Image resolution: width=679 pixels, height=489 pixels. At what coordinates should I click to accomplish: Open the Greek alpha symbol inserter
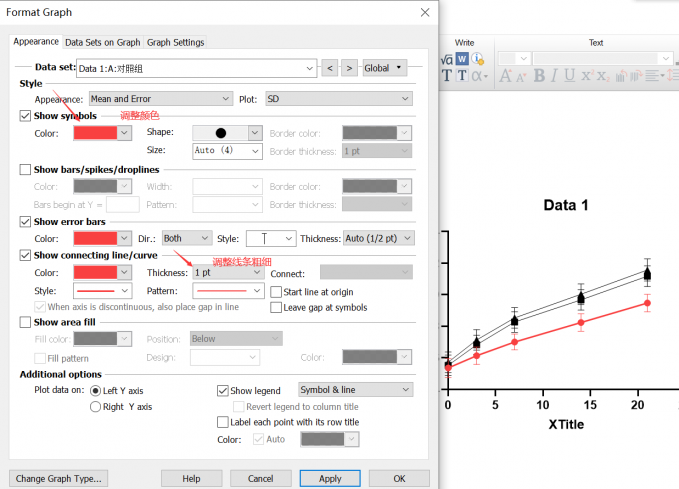(x=479, y=76)
